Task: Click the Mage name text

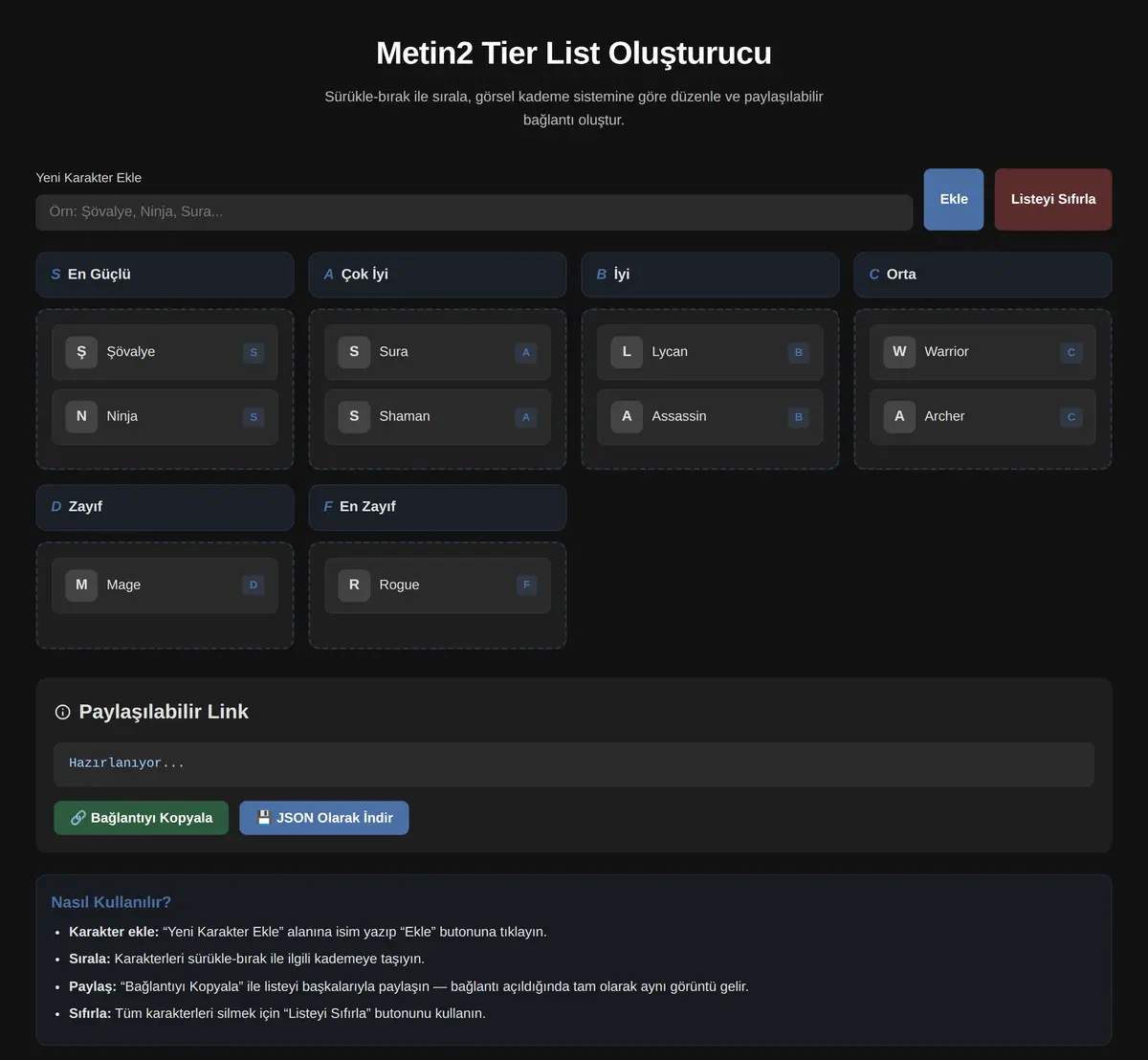Action: click(x=123, y=585)
